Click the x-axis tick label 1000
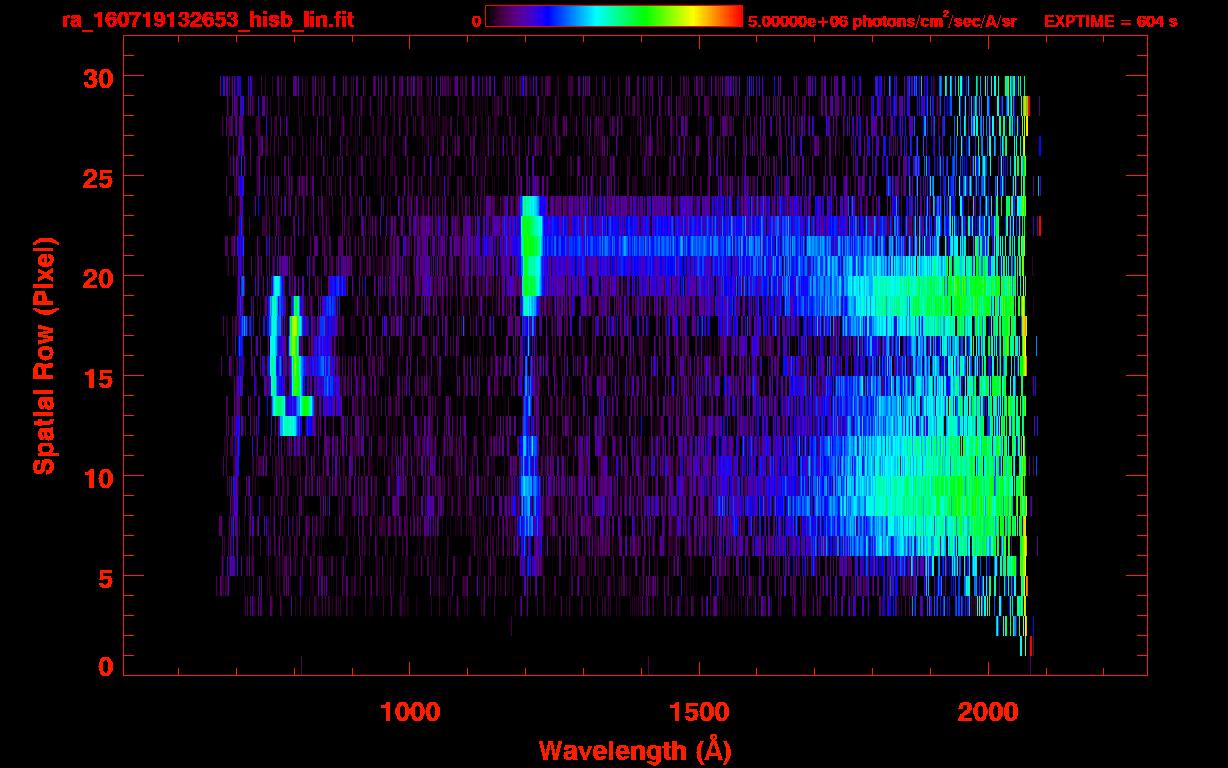This screenshot has width=1228, height=768. [x=410, y=712]
